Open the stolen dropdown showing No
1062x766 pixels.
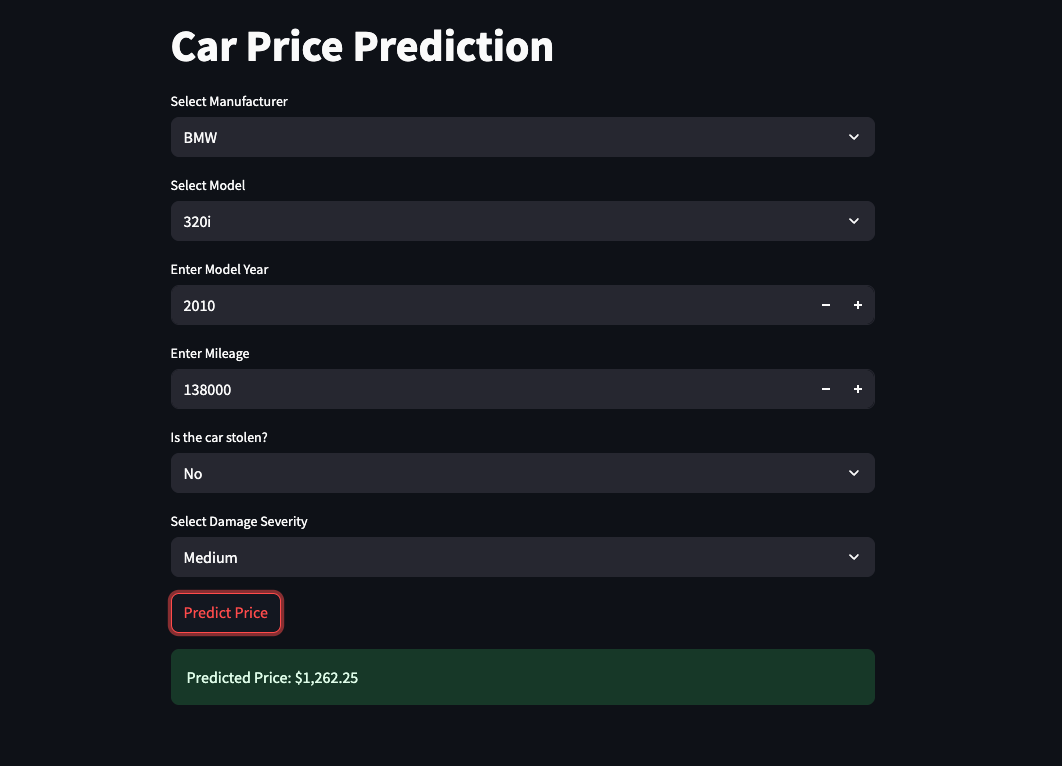click(500, 473)
